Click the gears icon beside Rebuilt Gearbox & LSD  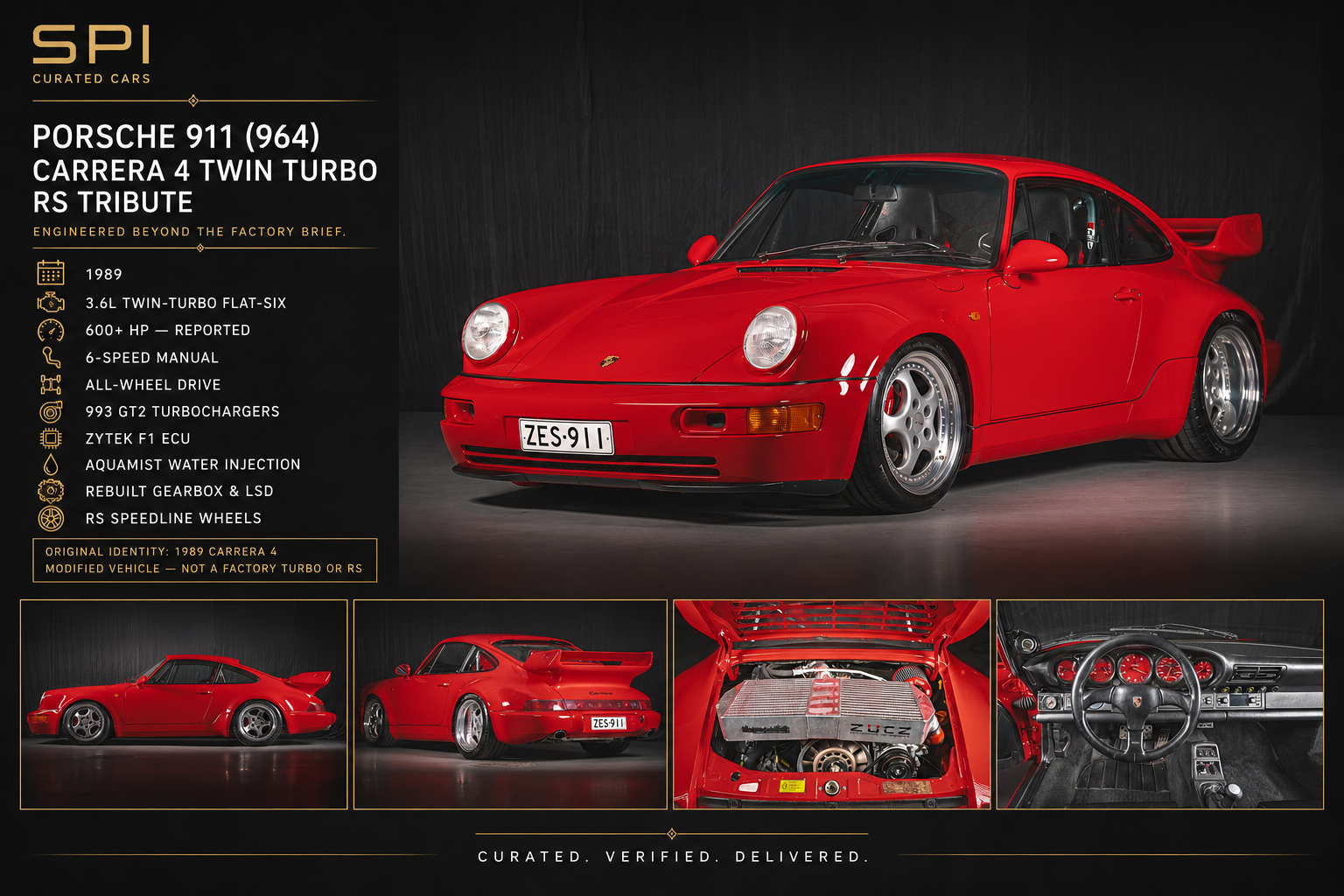coord(51,491)
